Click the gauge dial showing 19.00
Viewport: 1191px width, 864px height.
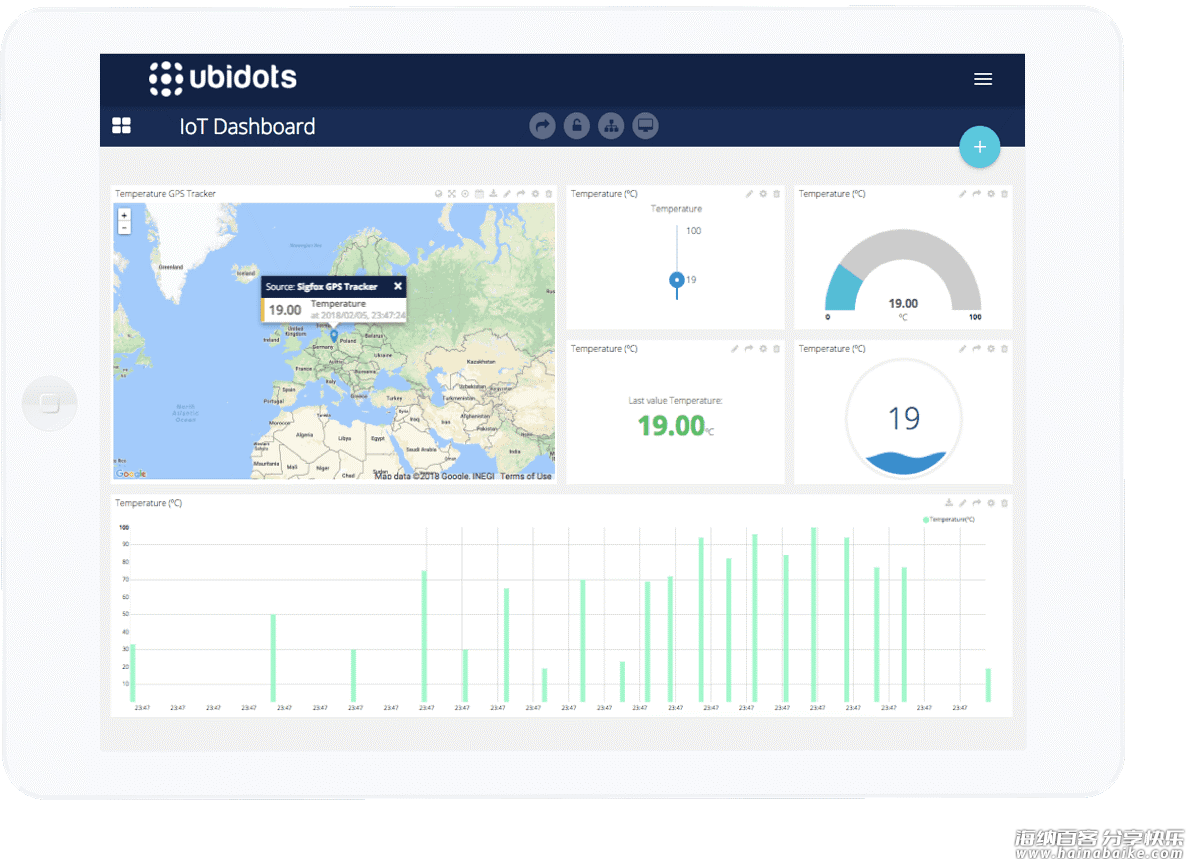pos(903,272)
